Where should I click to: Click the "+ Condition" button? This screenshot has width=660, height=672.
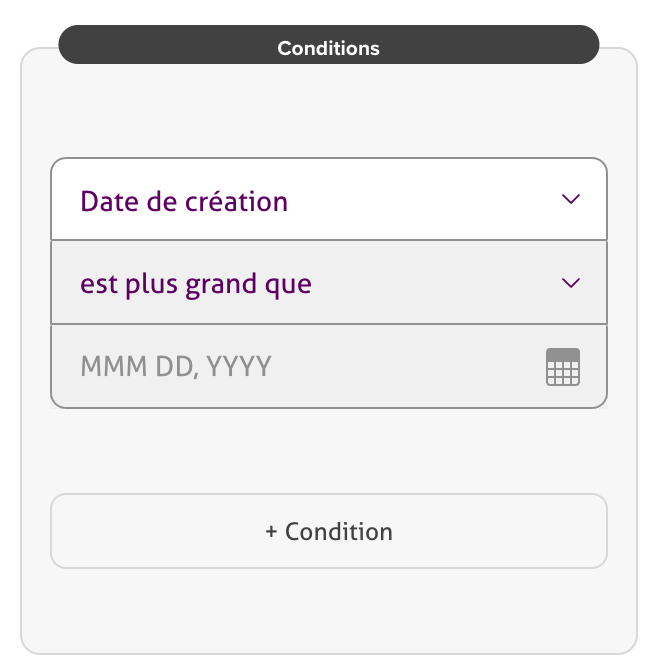click(329, 531)
